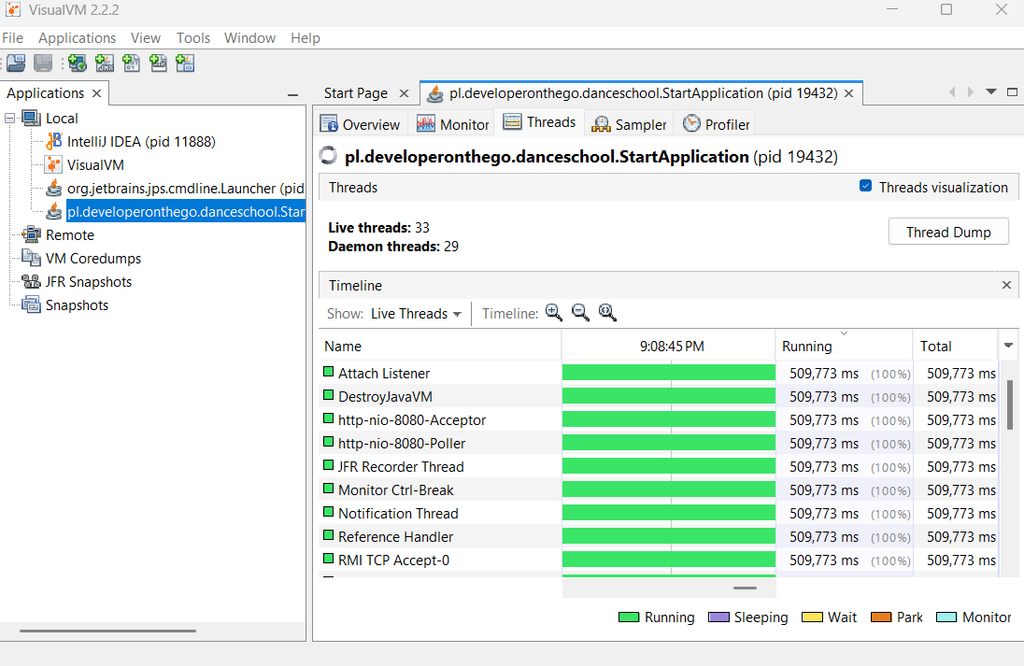This screenshot has width=1024, height=666.
Task: Open the table column chooser dropdown arrow
Action: (x=1008, y=345)
